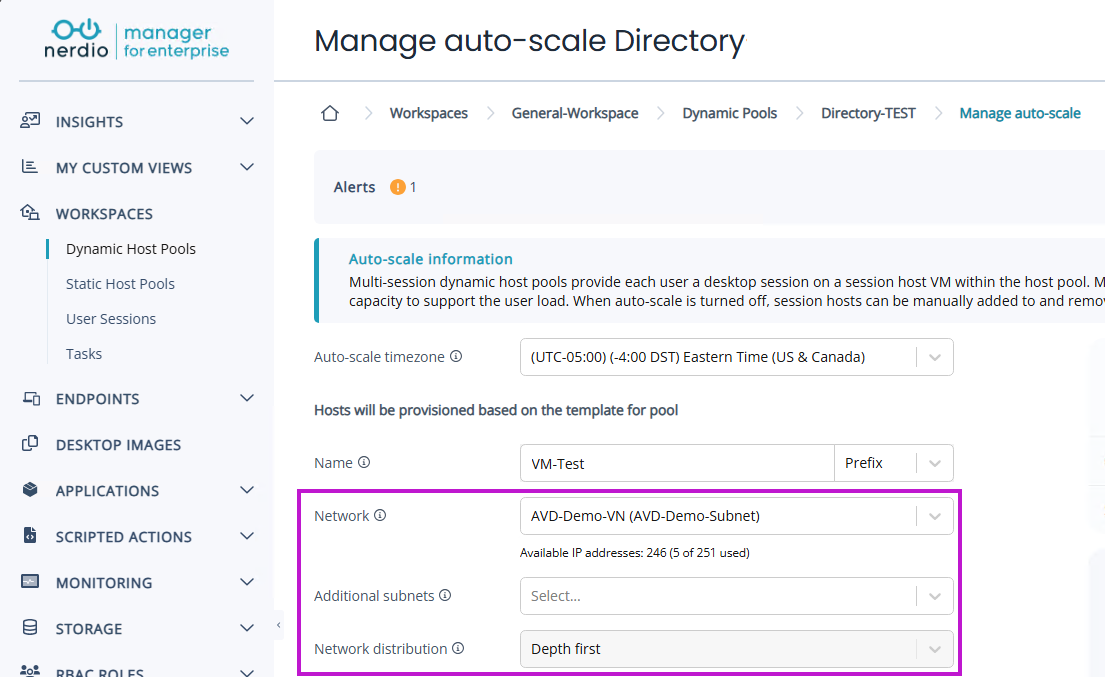The height and width of the screenshot is (677, 1105).
Task: Go to General-Workspace breadcrumb link
Action: [x=575, y=113]
